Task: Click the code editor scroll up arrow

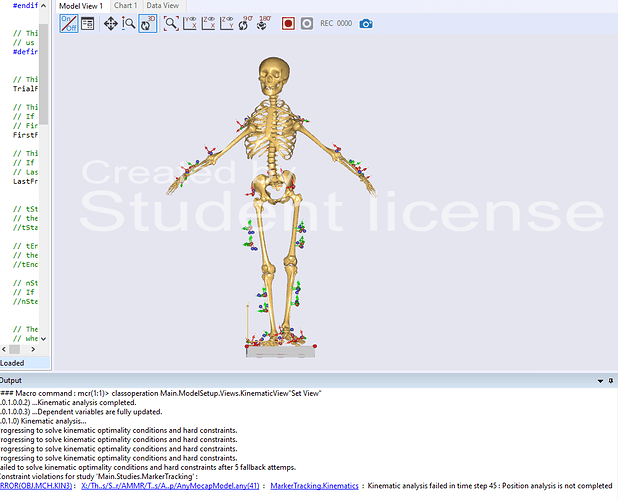Action: pos(43,6)
